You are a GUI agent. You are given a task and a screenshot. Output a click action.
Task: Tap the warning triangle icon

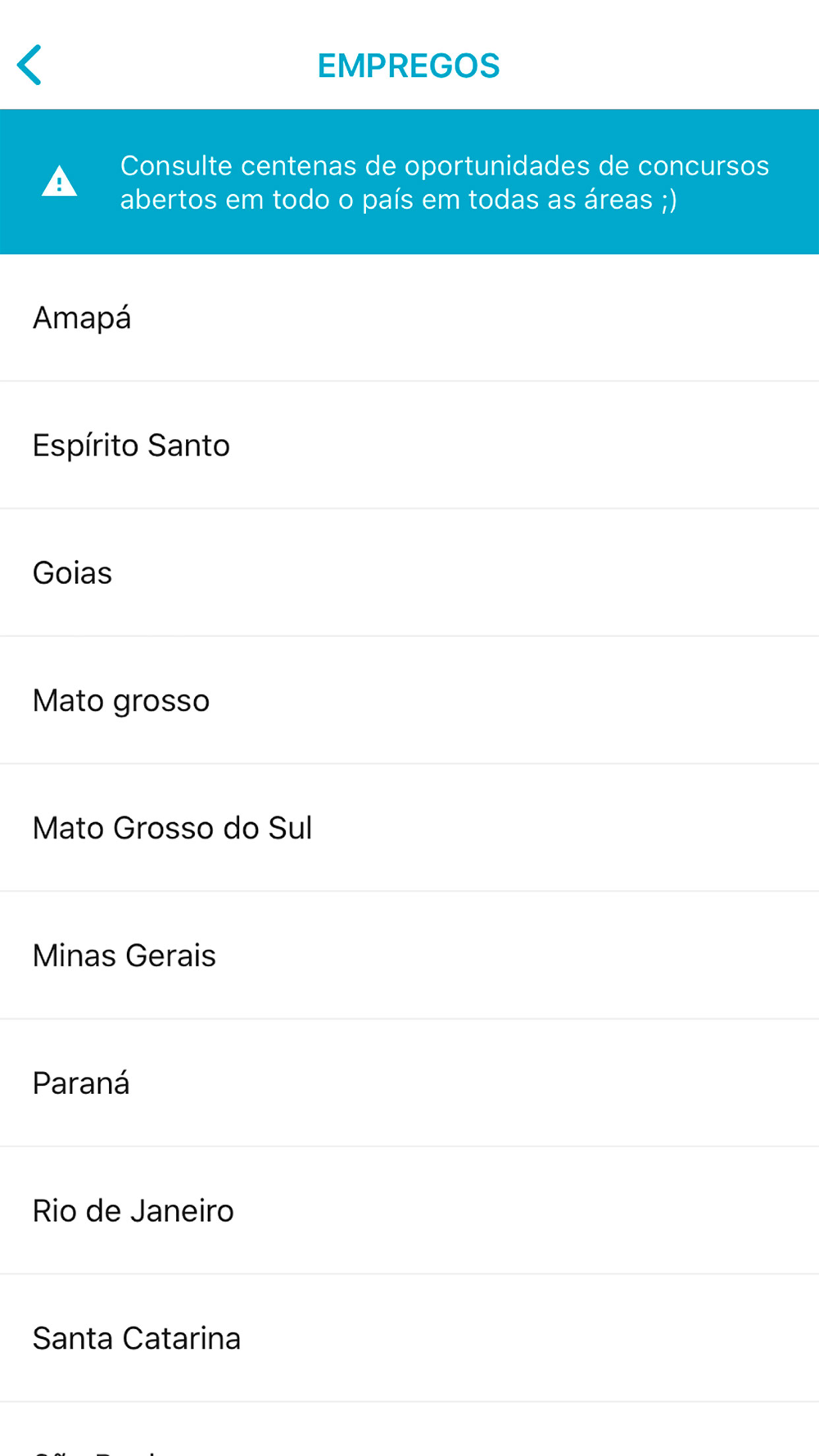[59, 182]
